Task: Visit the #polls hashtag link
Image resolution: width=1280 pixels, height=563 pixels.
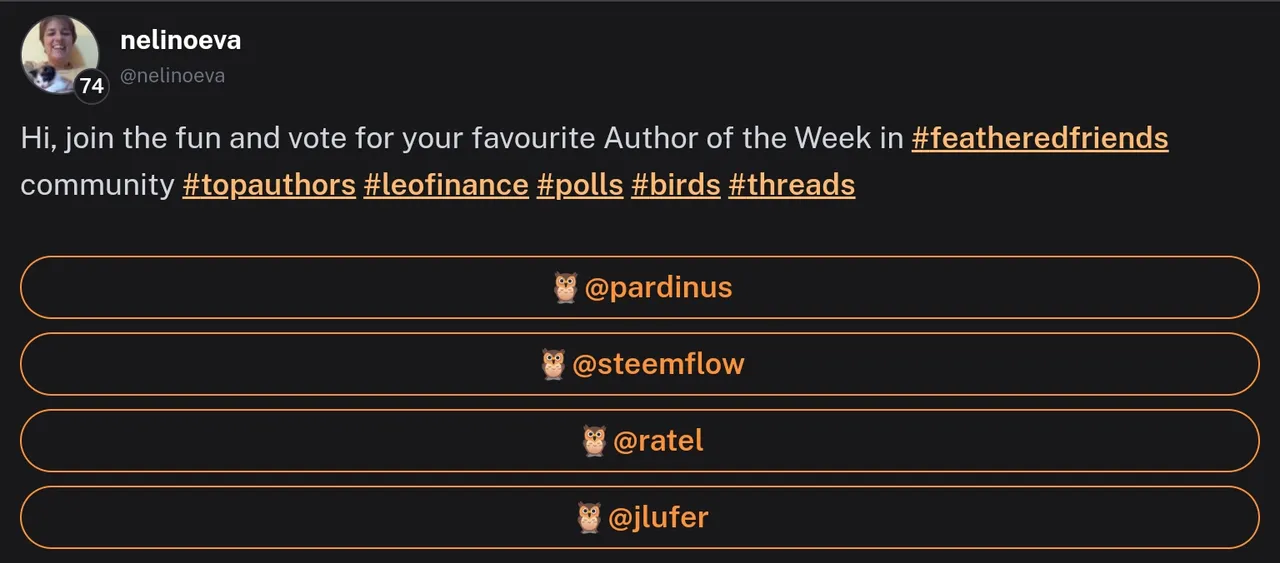Action: point(580,185)
